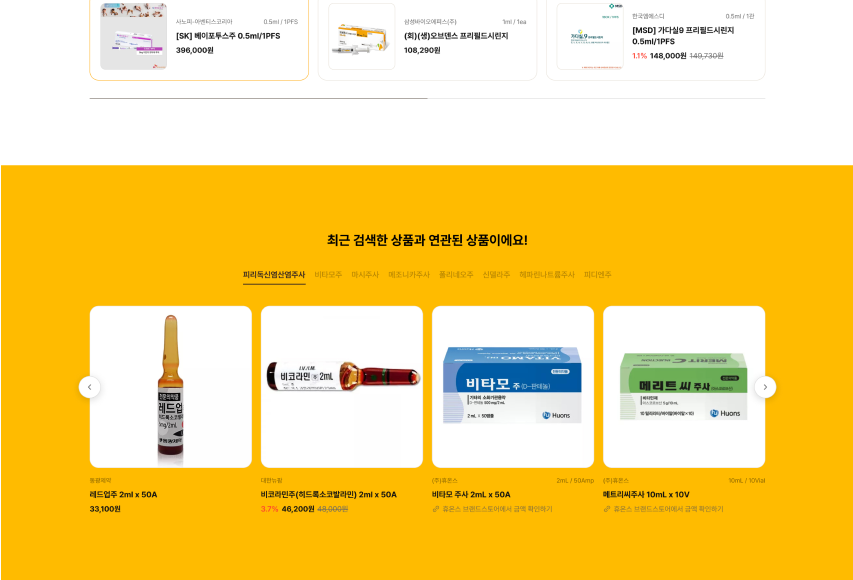
Task: View 오브덴스 프리필드시린지 thumbnail image
Action: coord(362,36)
